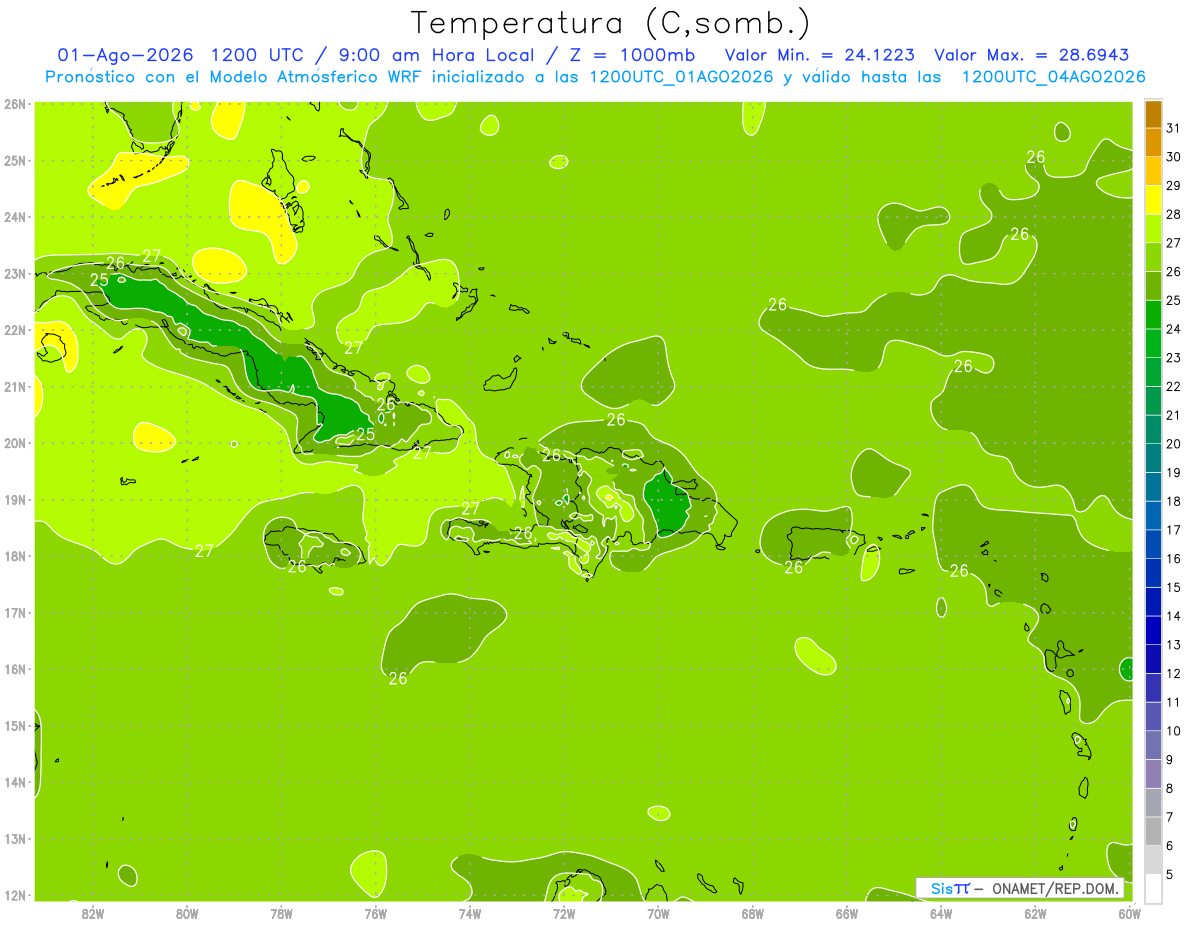
Task: Click the colorbar label '31'
Action: point(1174,128)
